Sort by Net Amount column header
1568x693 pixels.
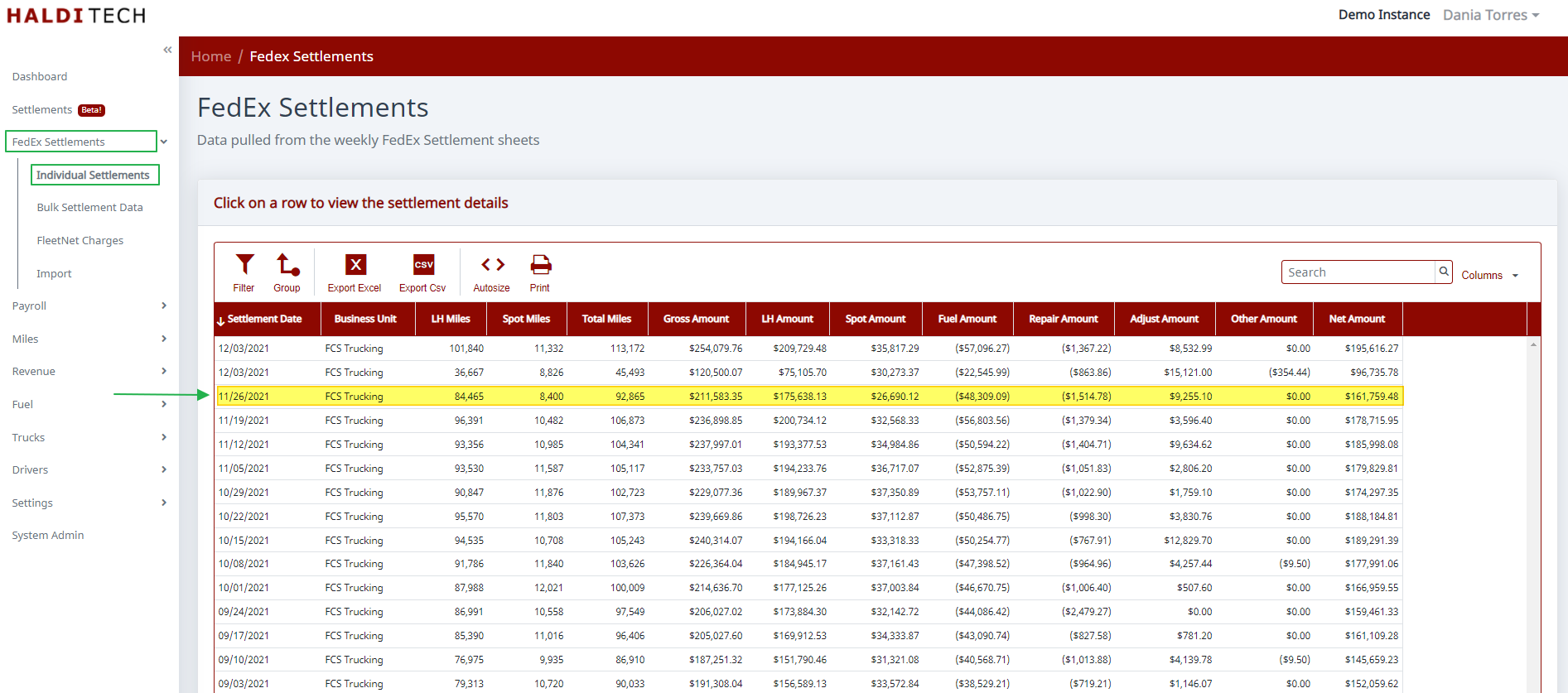click(1357, 319)
